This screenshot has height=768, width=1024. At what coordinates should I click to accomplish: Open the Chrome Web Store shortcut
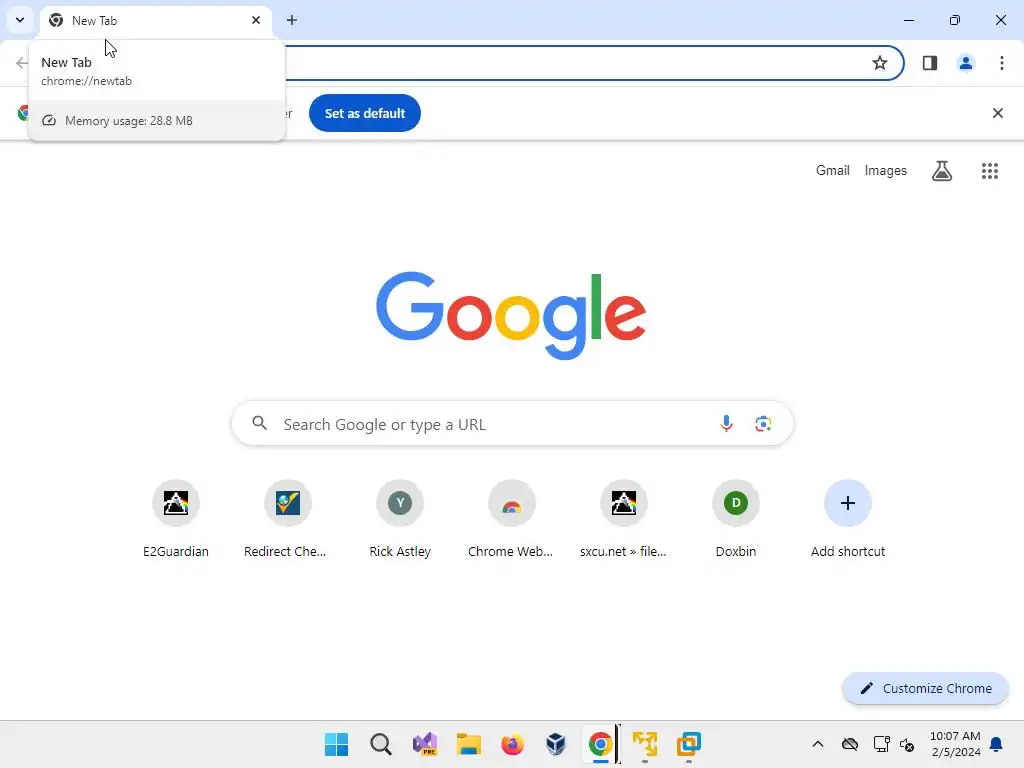click(511, 519)
